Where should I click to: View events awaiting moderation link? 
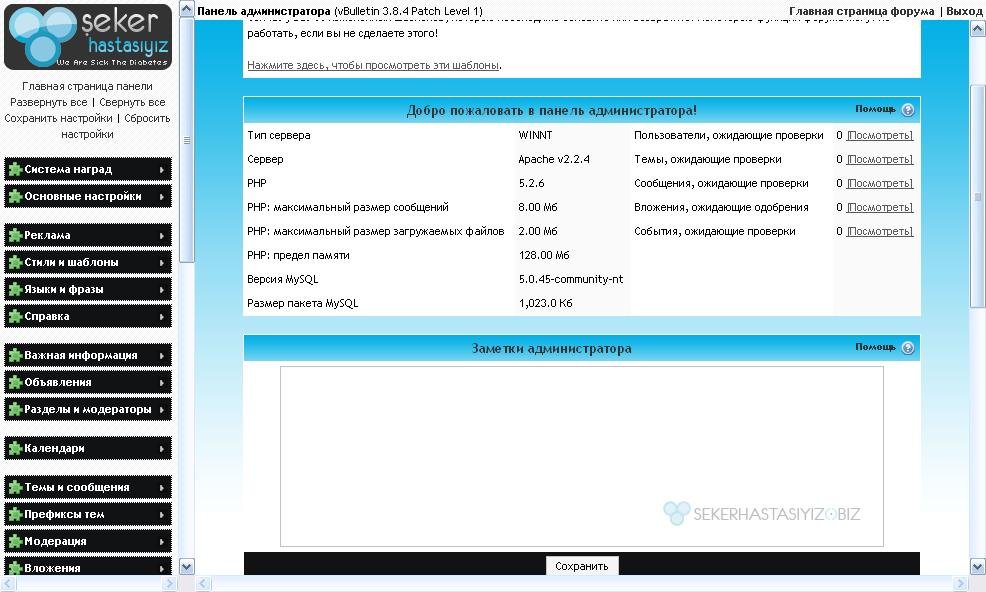pos(880,232)
